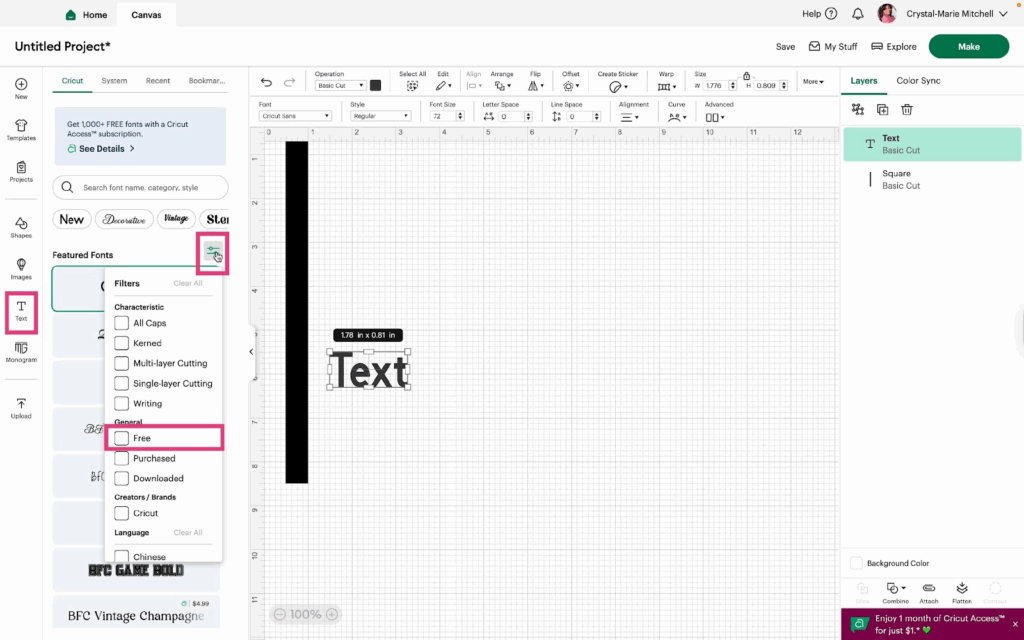The height and width of the screenshot is (640, 1024).
Task: Select the Cricut fonts tab
Action: tap(72, 81)
